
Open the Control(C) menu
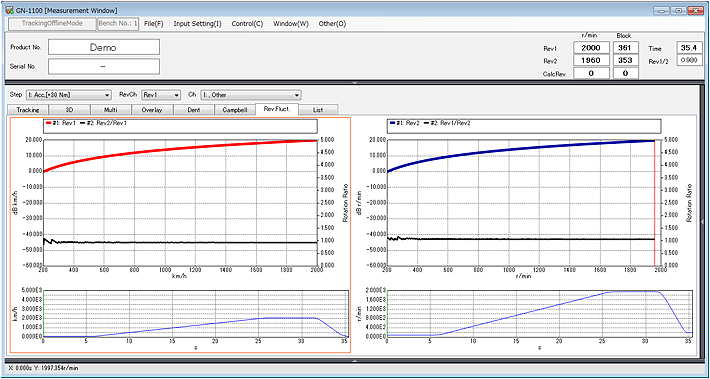pyautogui.click(x=247, y=24)
